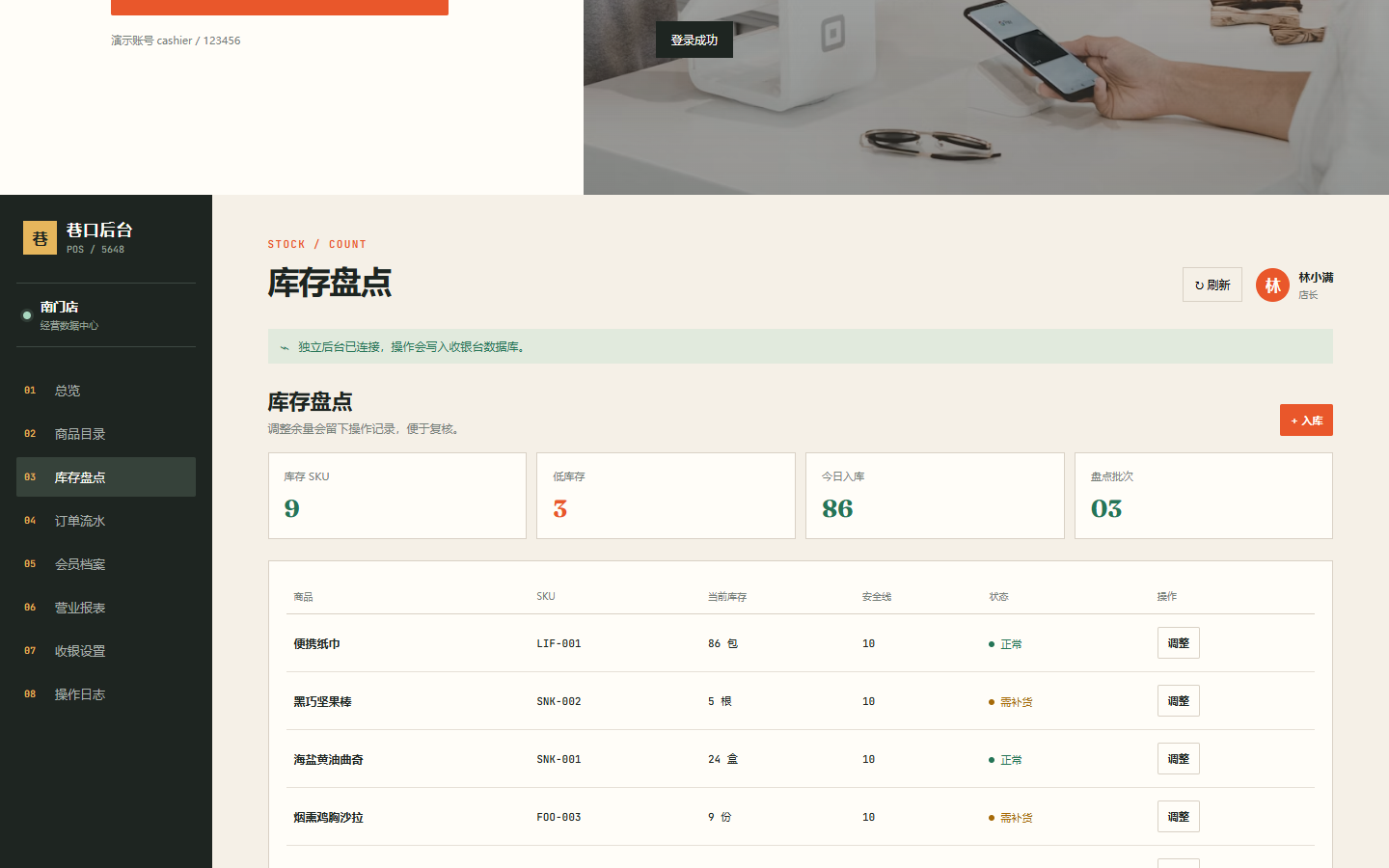Go to 商品目录 menu item
This screenshot has width=1389, height=868.
tap(106, 434)
